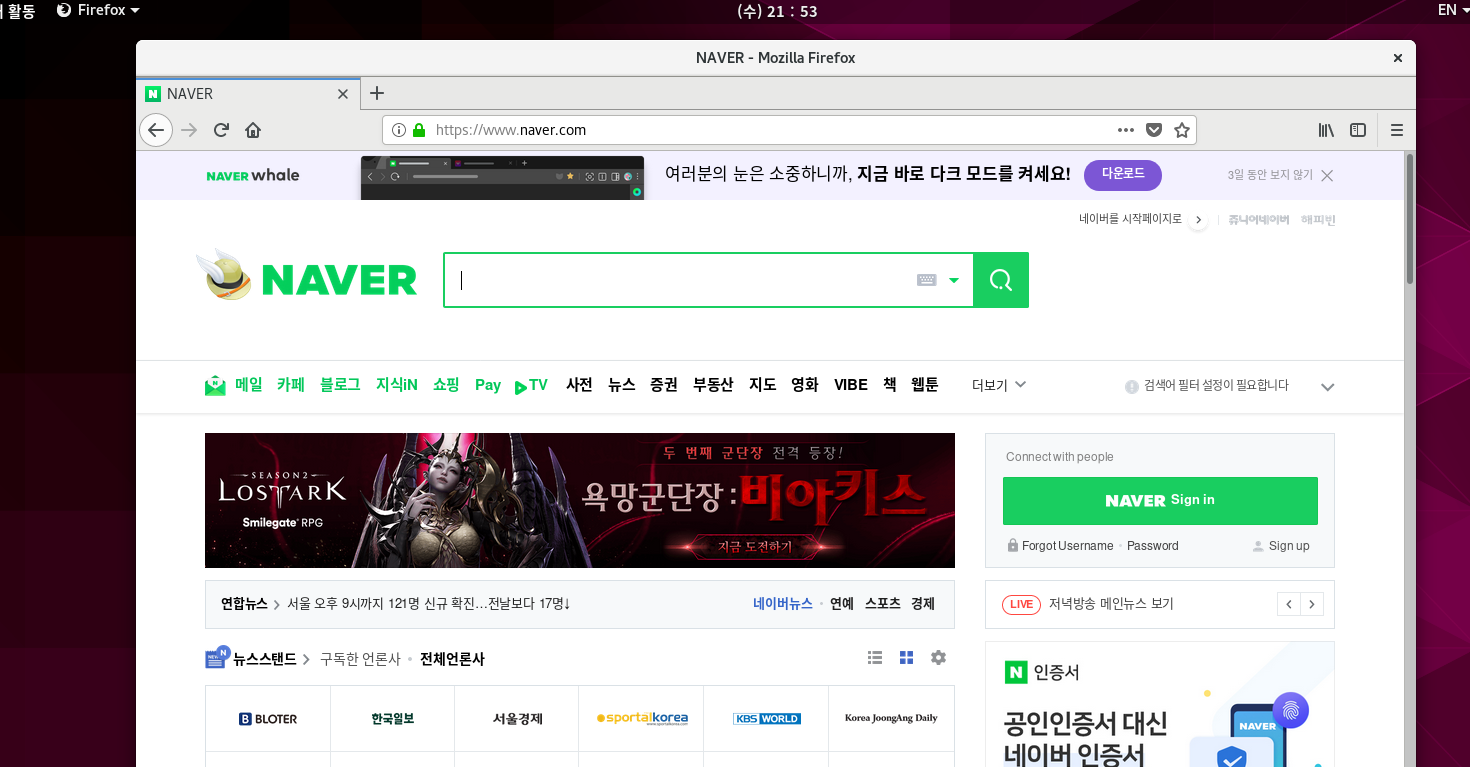Open 쇼핑 service link
This screenshot has width=1470, height=767.
[446, 385]
